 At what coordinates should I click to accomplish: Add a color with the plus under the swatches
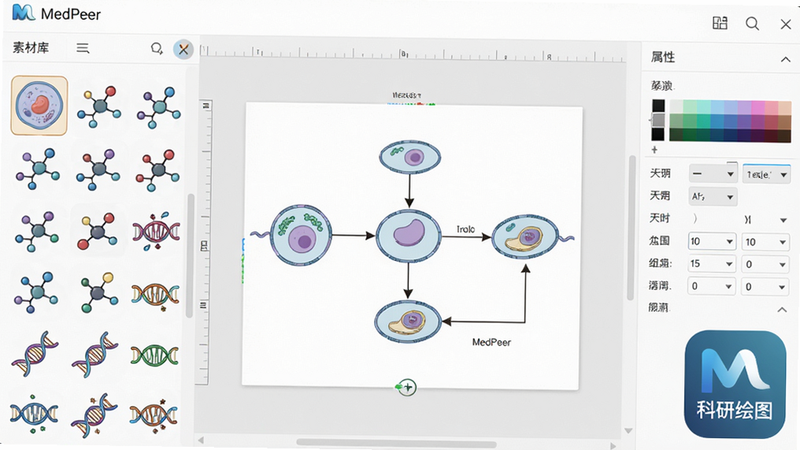tap(655, 150)
